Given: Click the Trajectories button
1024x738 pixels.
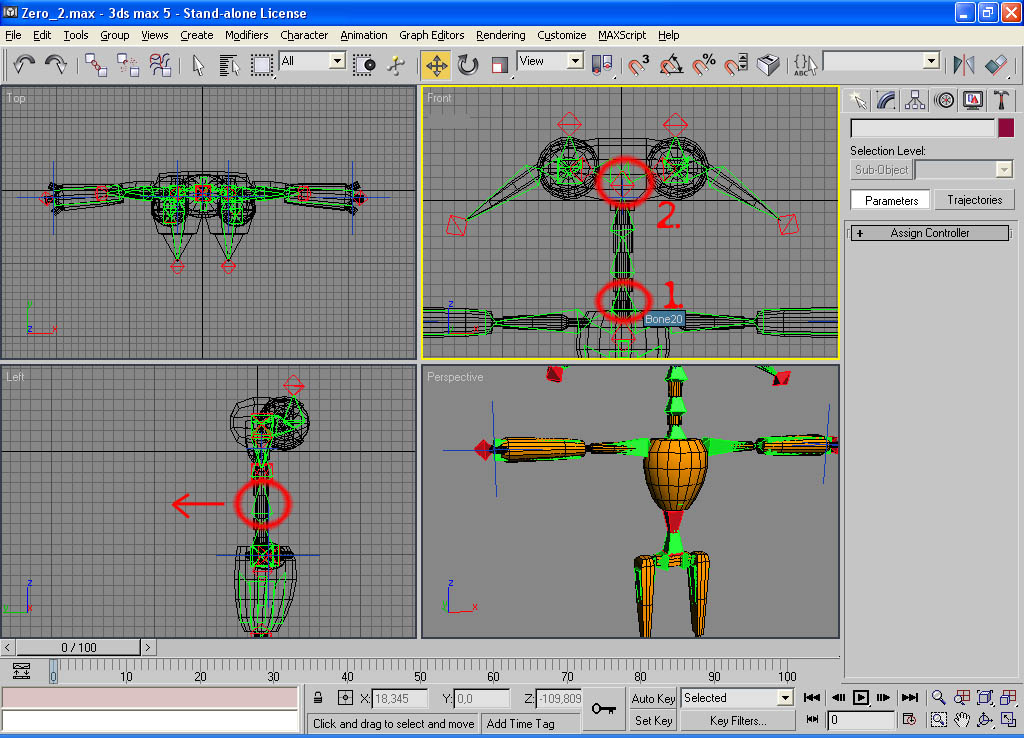Looking at the screenshot, I should (x=974, y=200).
